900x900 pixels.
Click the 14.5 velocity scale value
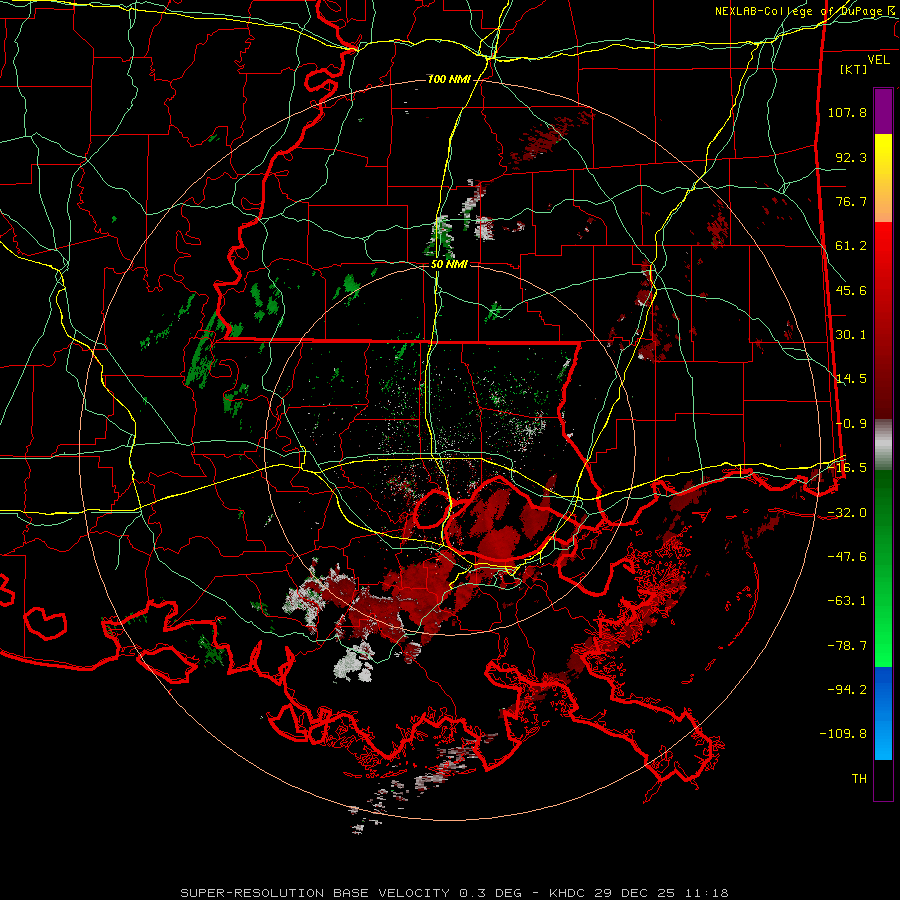(851, 379)
